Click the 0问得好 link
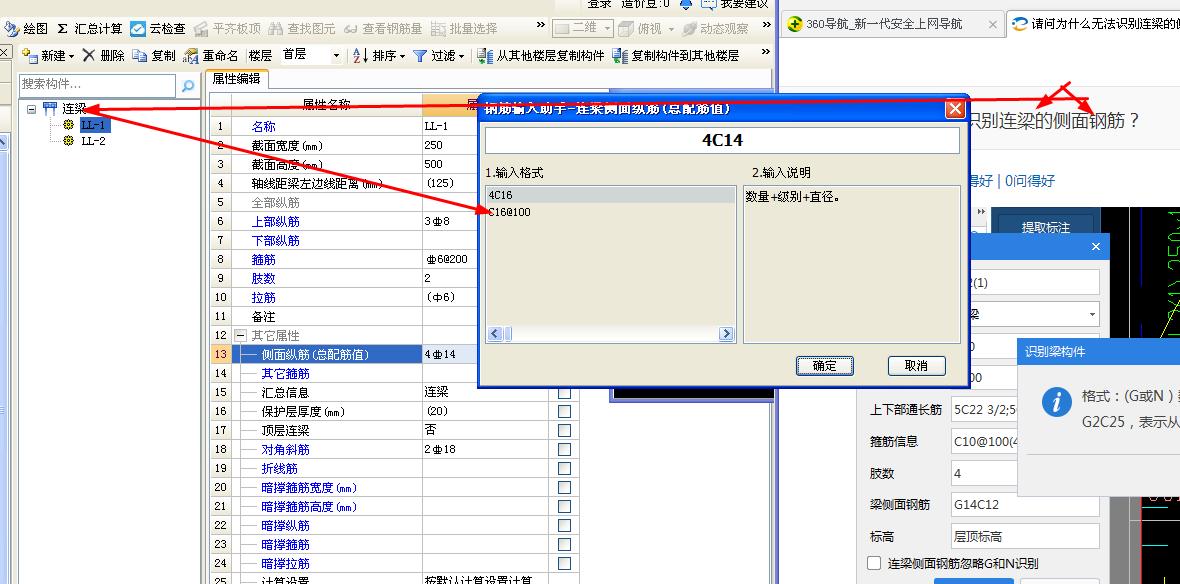 point(1029,181)
